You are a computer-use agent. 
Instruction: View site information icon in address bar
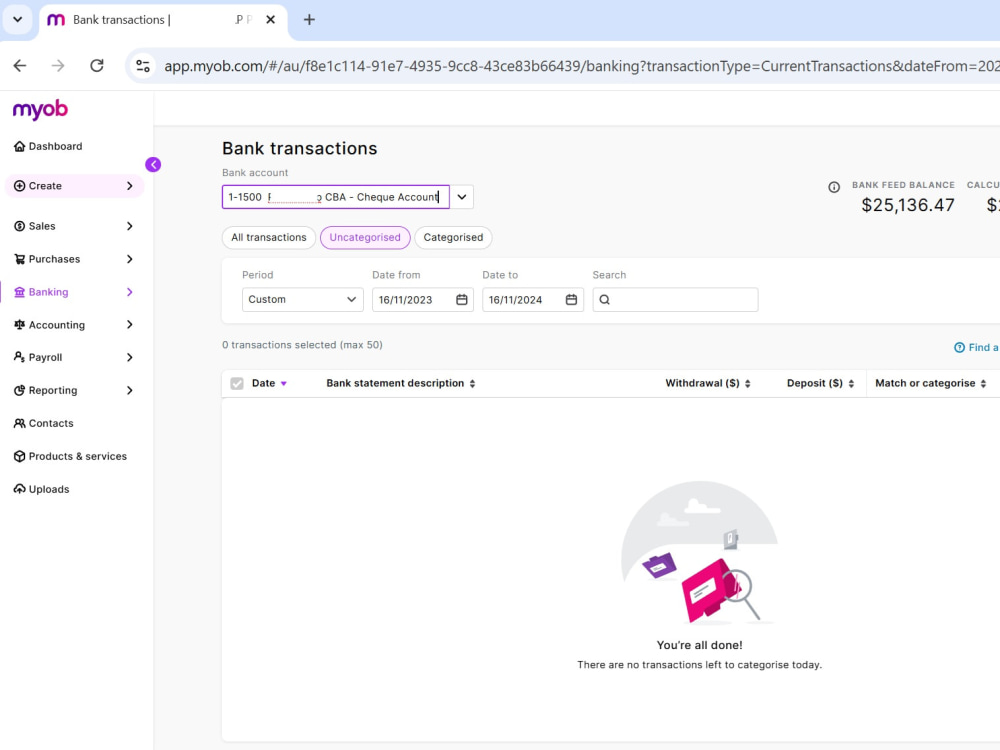143,66
